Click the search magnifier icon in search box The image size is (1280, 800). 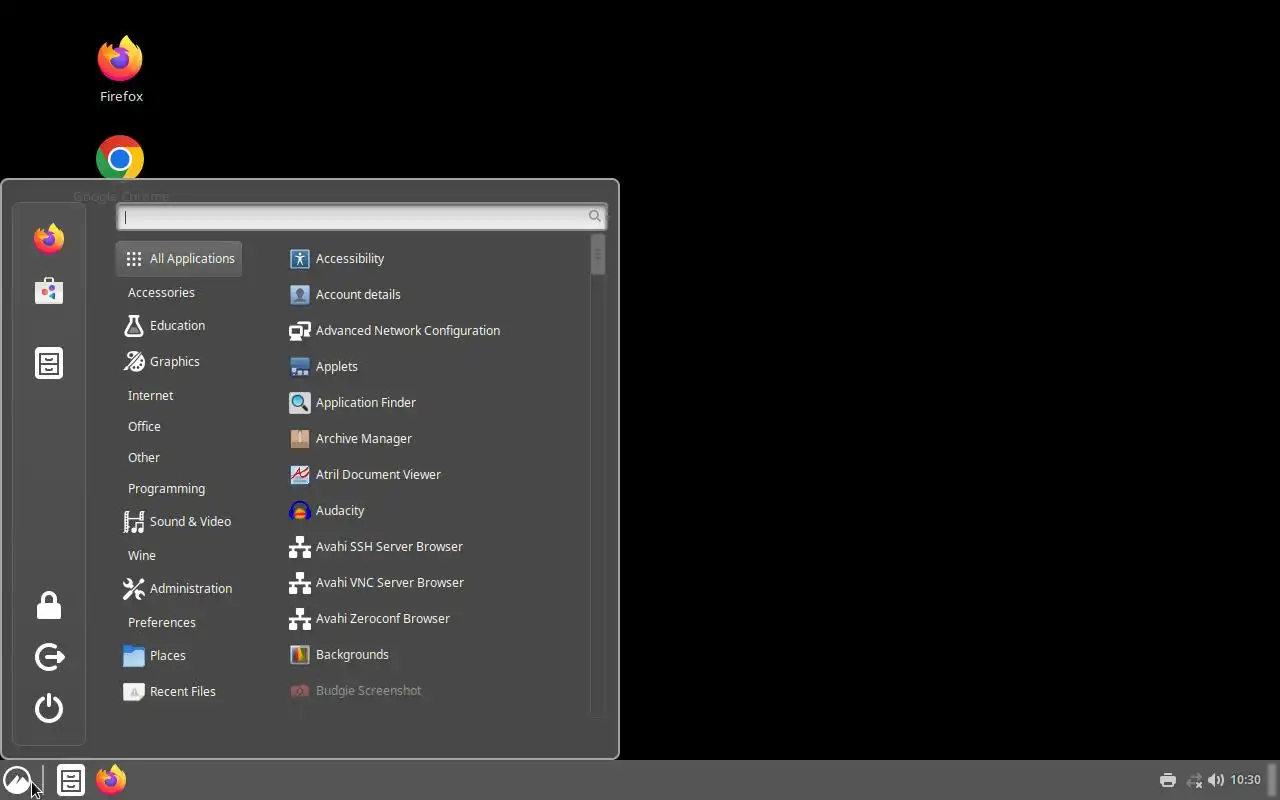[x=594, y=216]
